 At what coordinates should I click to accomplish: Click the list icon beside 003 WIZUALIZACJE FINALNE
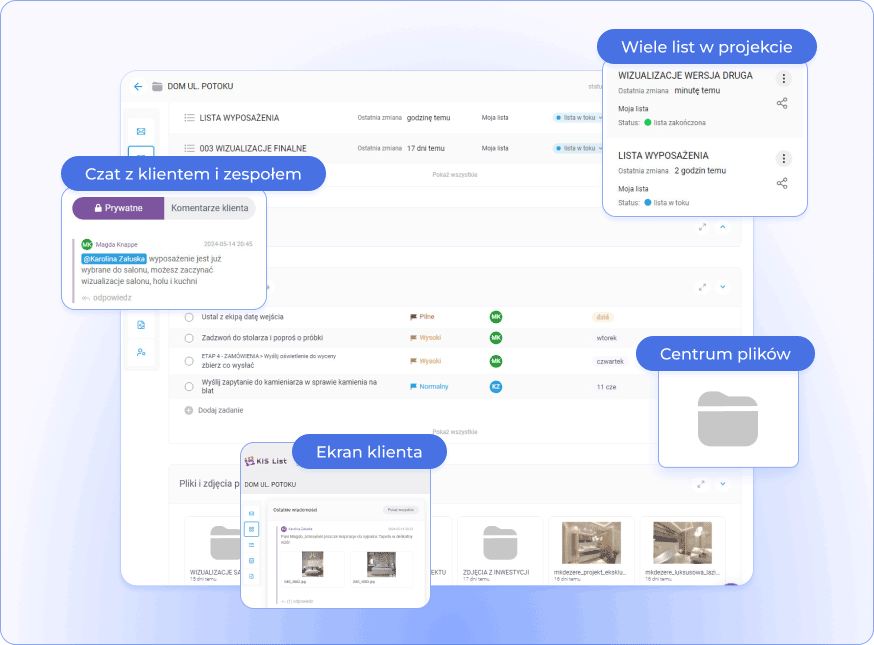click(190, 148)
